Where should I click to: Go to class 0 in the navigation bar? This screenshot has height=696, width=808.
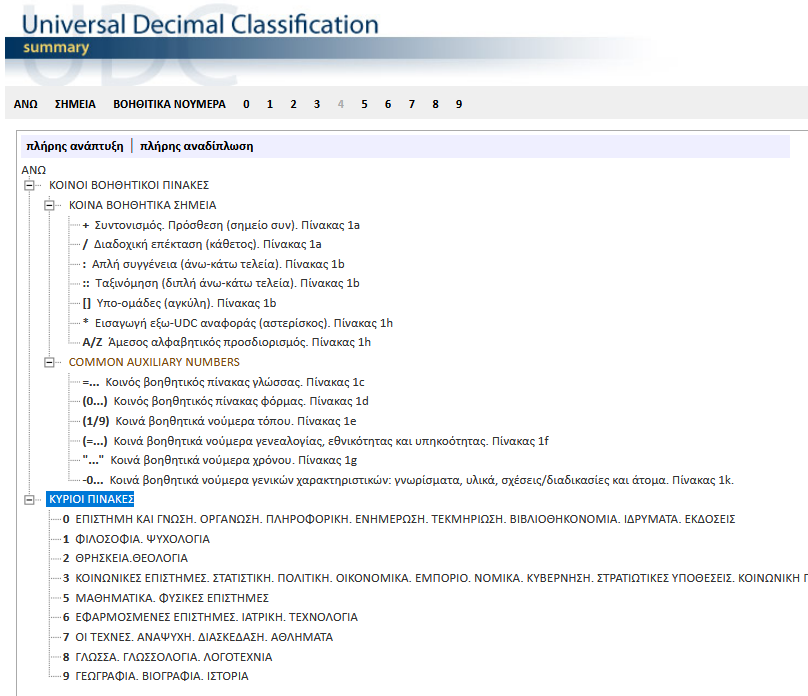[246, 104]
